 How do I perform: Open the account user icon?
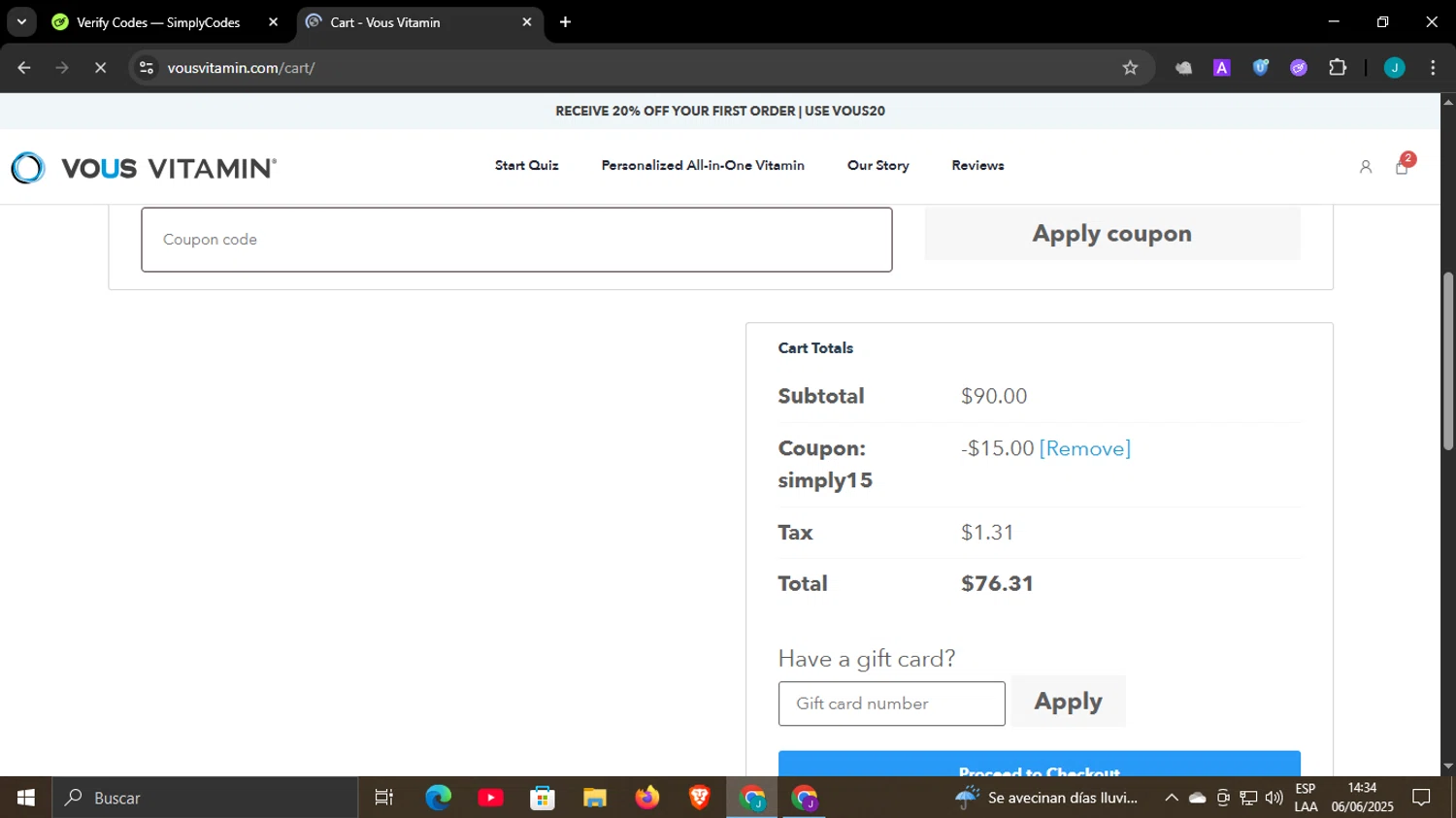(x=1366, y=167)
